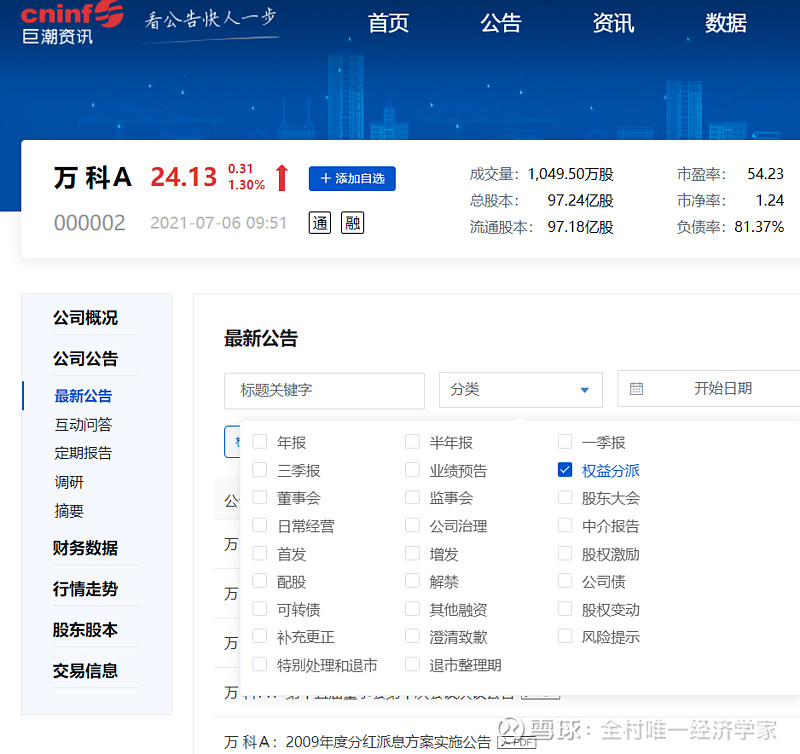This screenshot has height=754, width=800.
Task: Open the 公告 top navigation tab
Action: (501, 23)
